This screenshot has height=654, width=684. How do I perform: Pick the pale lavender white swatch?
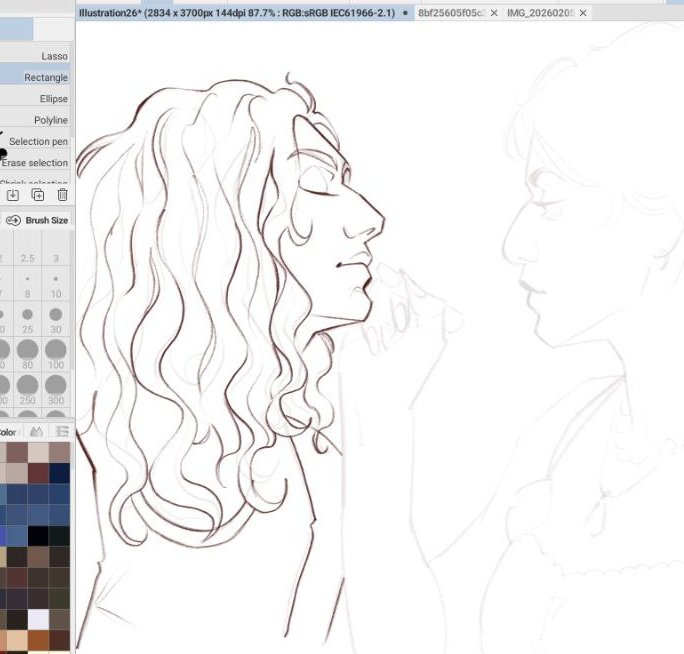38,620
